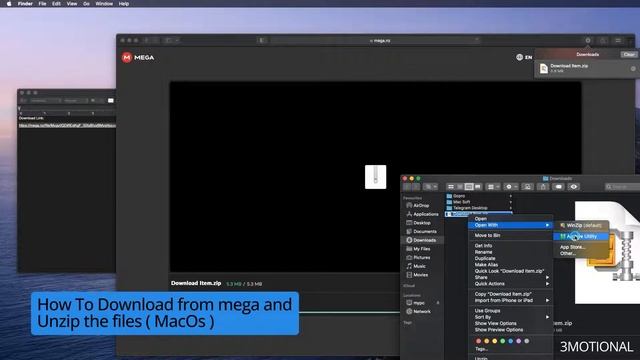Select Network in Finder sidebar
640x360 pixels.
pyautogui.click(x=420, y=311)
